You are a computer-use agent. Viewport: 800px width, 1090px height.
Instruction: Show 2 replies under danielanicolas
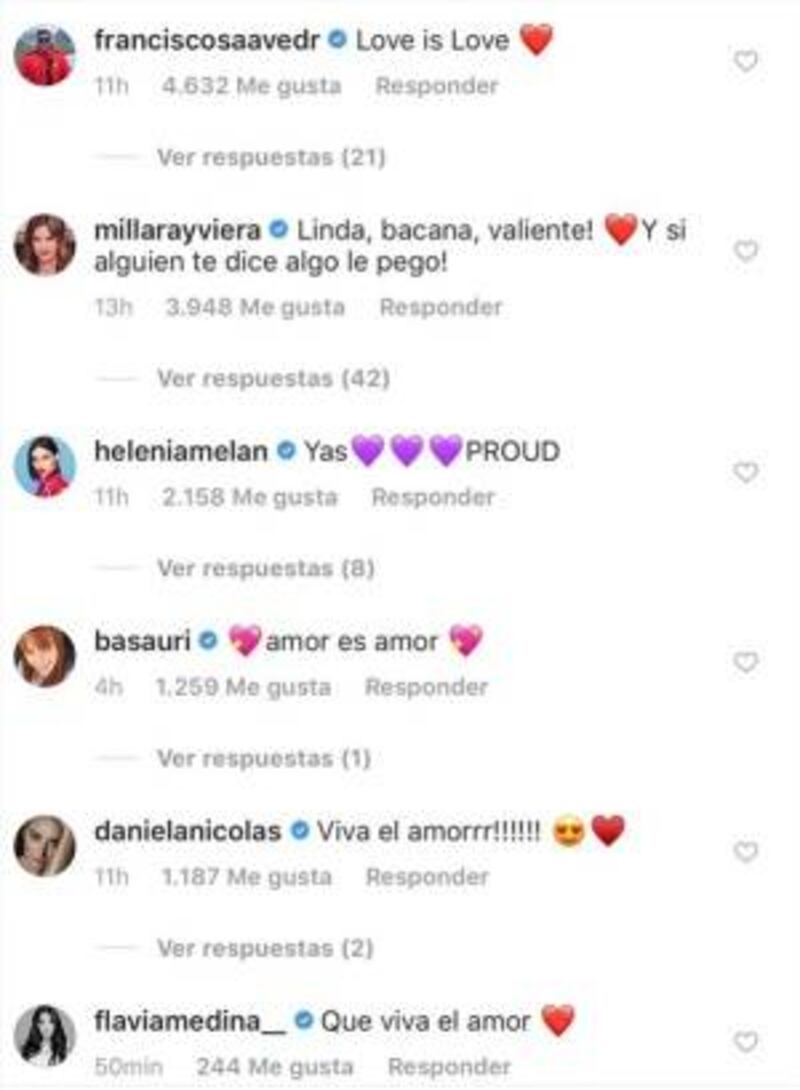point(266,947)
